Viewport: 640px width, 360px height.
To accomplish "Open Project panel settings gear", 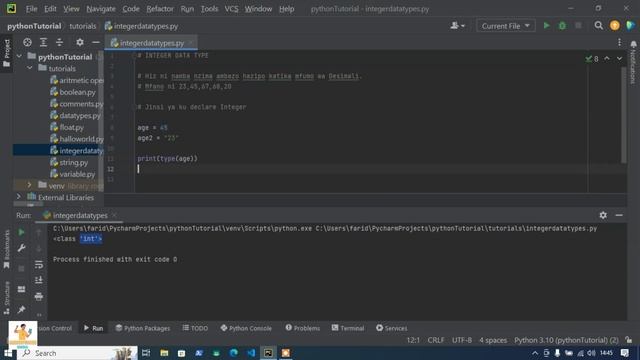I will point(80,42).
